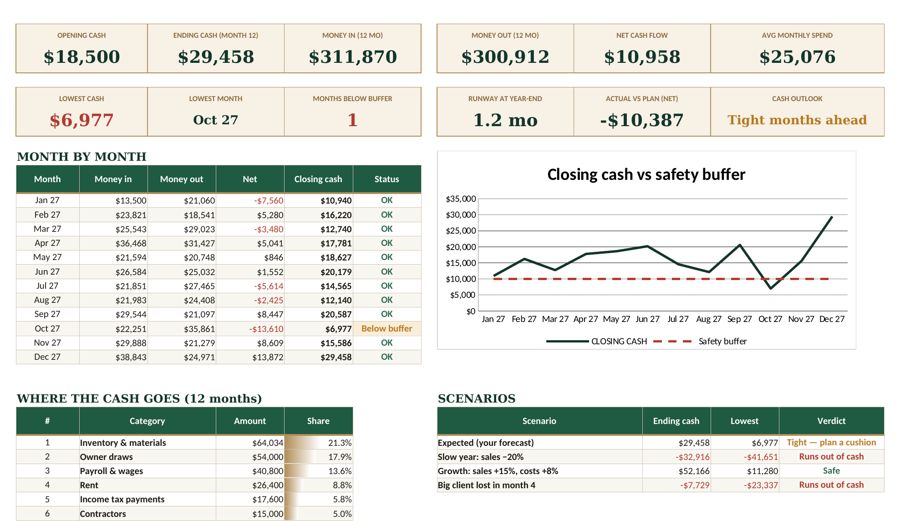The image size is (900, 521).
Task: Select the Category column header
Action: pyautogui.click(x=147, y=421)
